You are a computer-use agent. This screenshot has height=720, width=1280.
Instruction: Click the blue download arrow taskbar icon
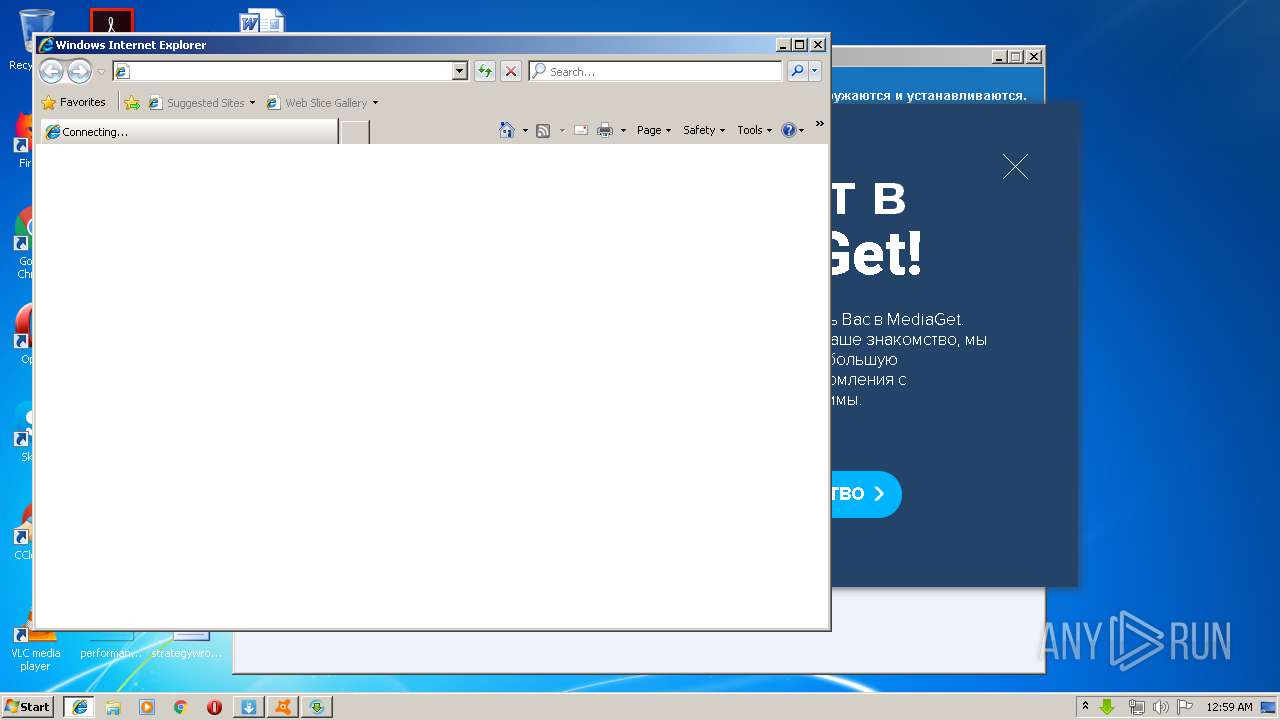[249, 707]
